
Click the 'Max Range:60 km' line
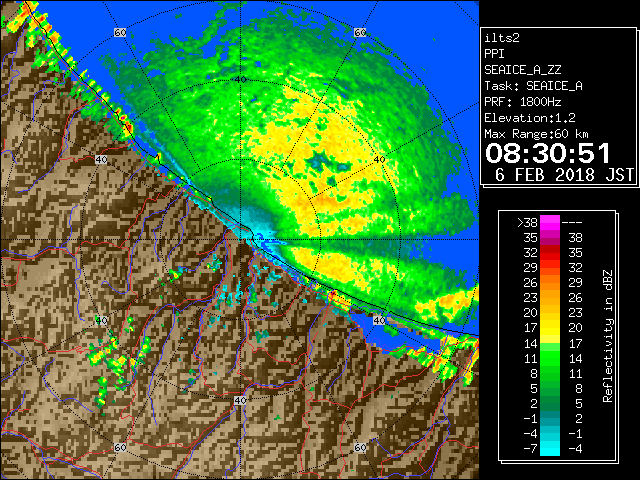[536, 134]
